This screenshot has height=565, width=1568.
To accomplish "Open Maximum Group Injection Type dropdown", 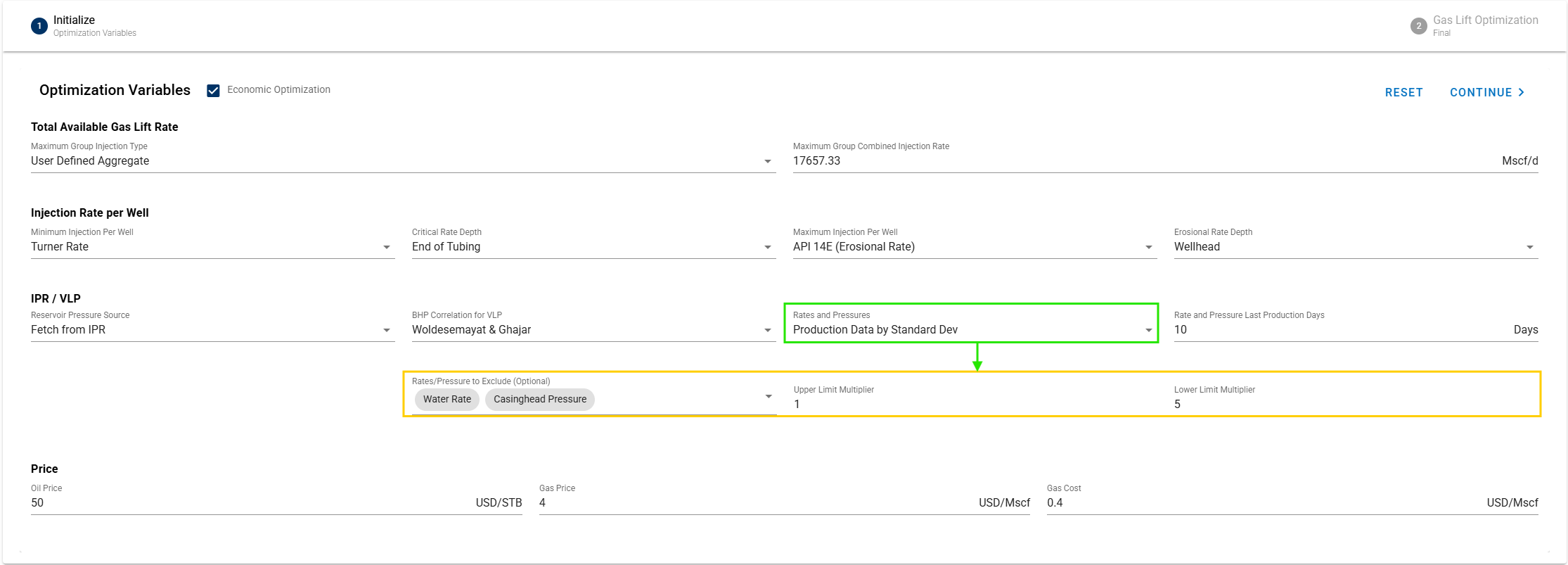I will pos(402,161).
